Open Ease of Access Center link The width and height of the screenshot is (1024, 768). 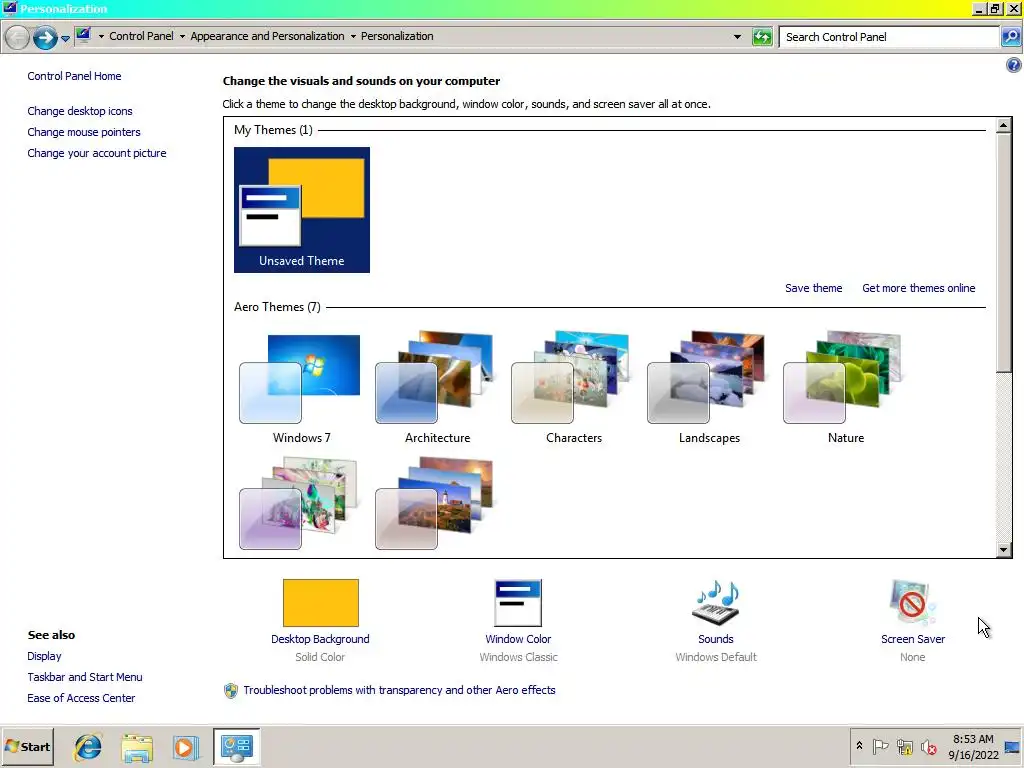click(x=81, y=697)
